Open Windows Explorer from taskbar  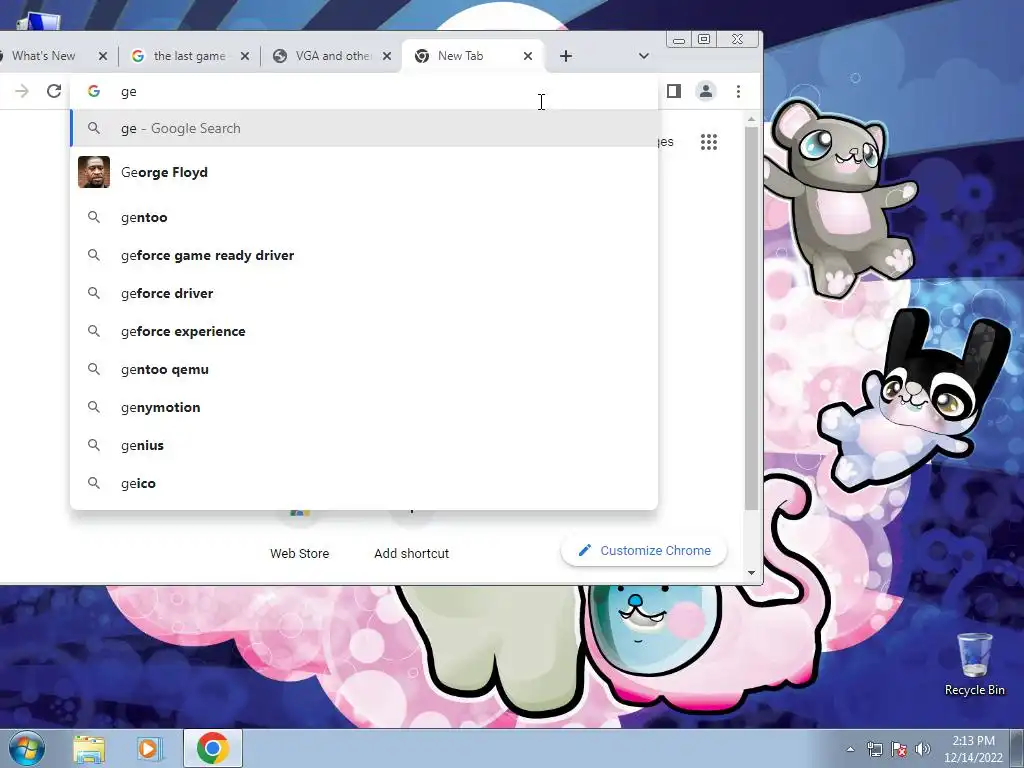coord(89,749)
